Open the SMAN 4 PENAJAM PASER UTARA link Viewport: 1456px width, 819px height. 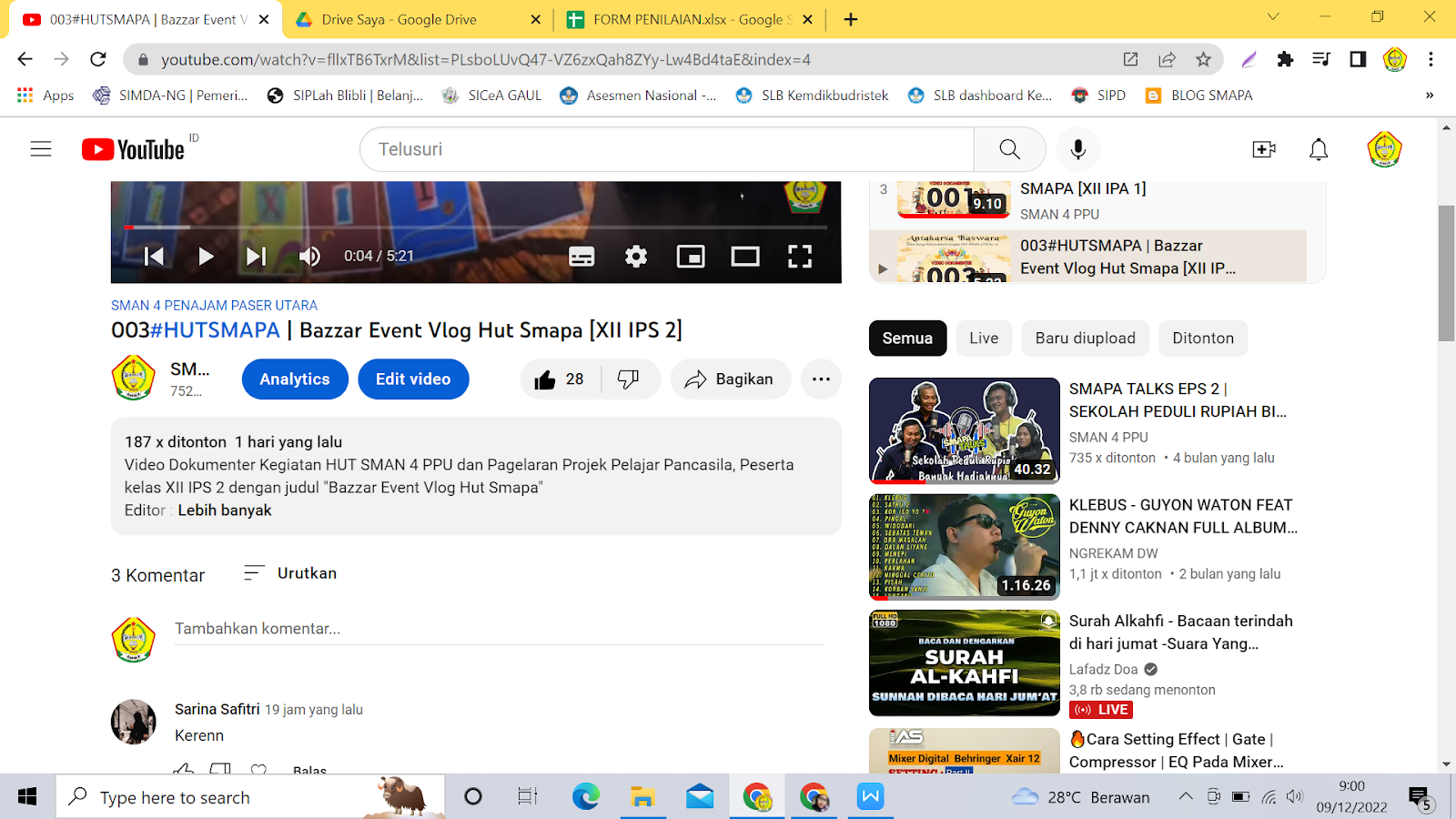214,306
